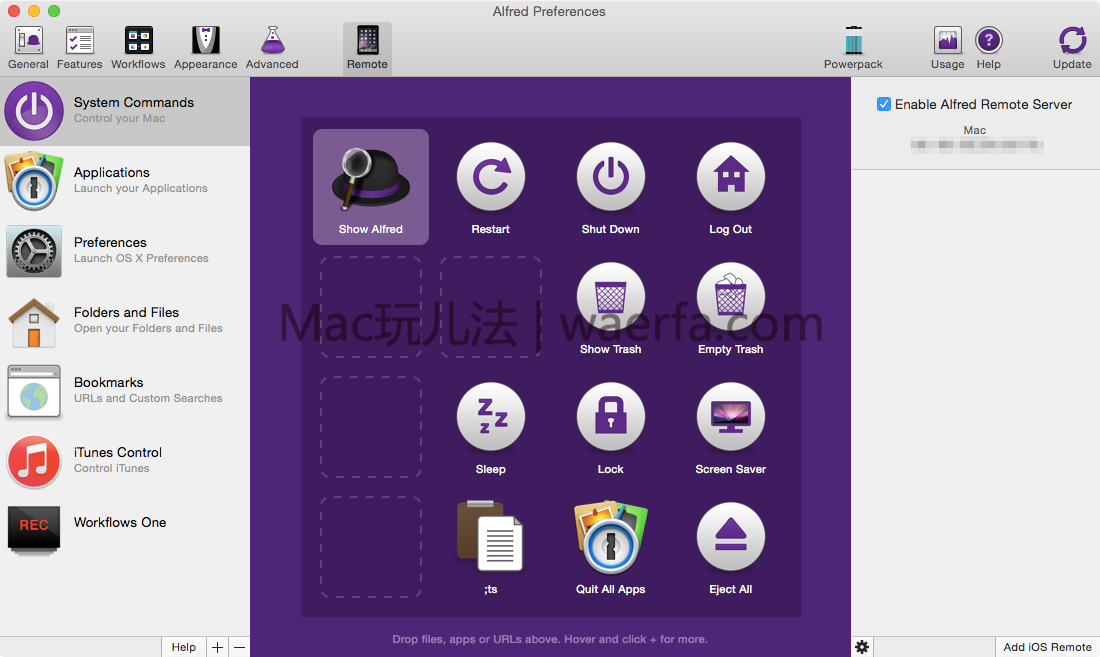Click the Add iOS Remote button
The image size is (1100, 657).
1047,647
